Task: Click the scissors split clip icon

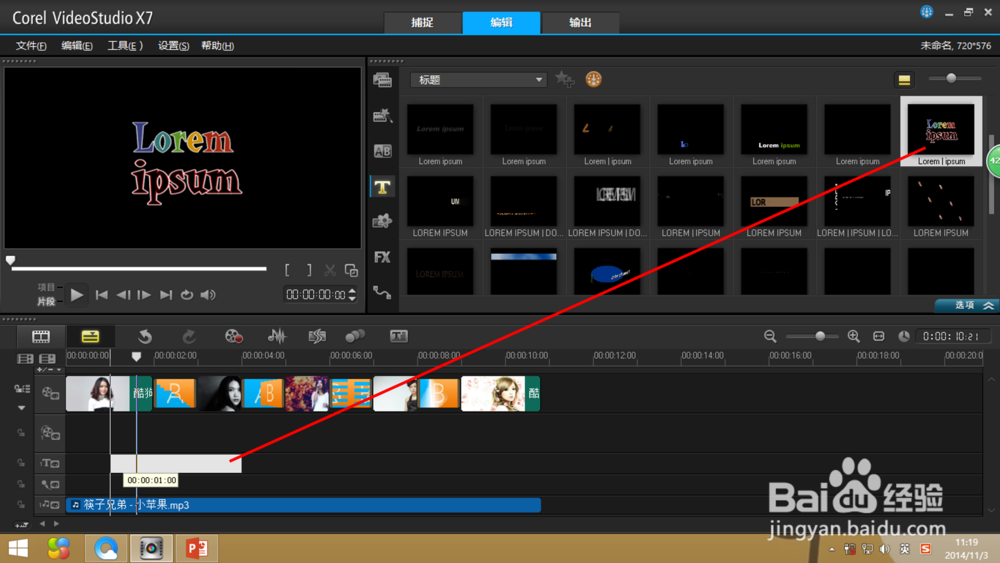Action: pyautogui.click(x=330, y=270)
